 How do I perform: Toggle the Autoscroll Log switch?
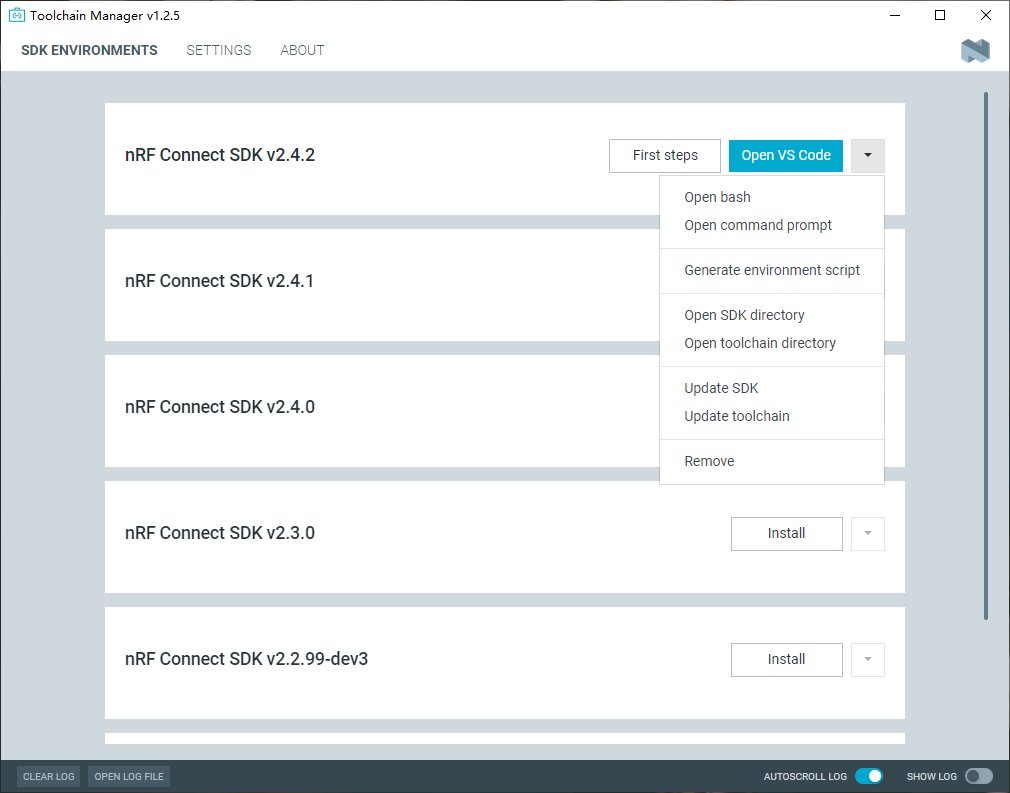click(x=868, y=776)
